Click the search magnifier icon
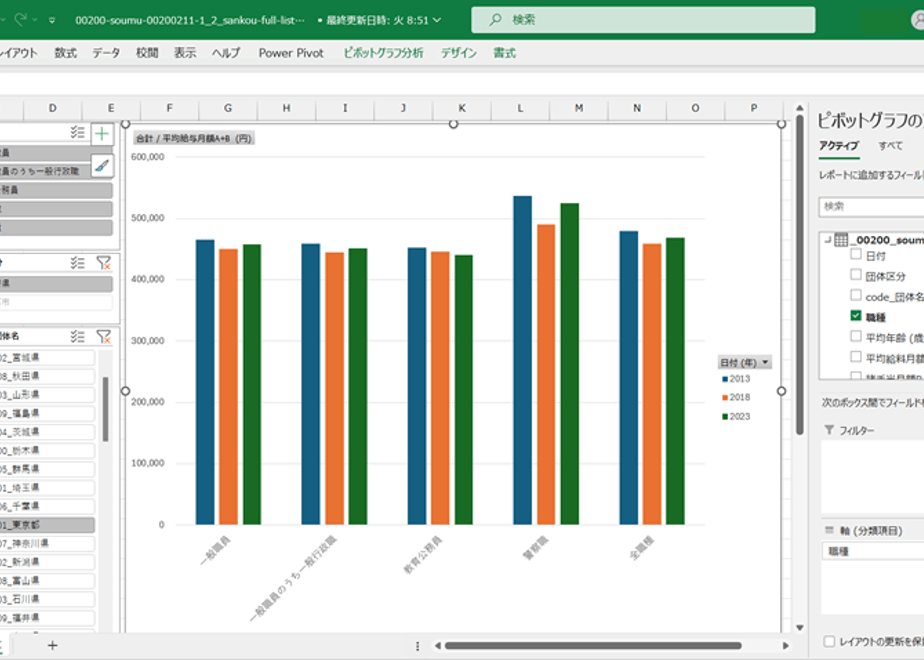Image resolution: width=924 pixels, height=660 pixels. click(x=496, y=19)
